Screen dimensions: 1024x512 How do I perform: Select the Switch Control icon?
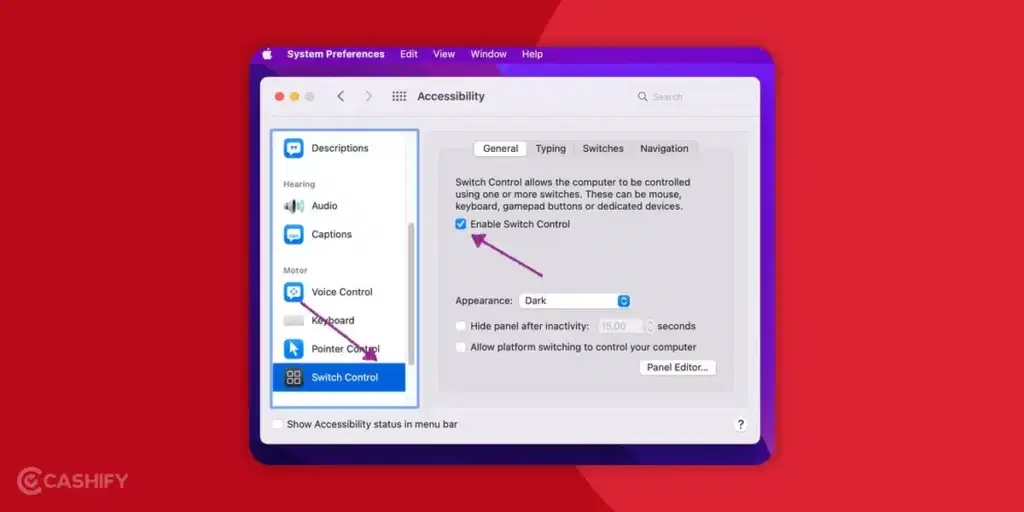point(293,377)
